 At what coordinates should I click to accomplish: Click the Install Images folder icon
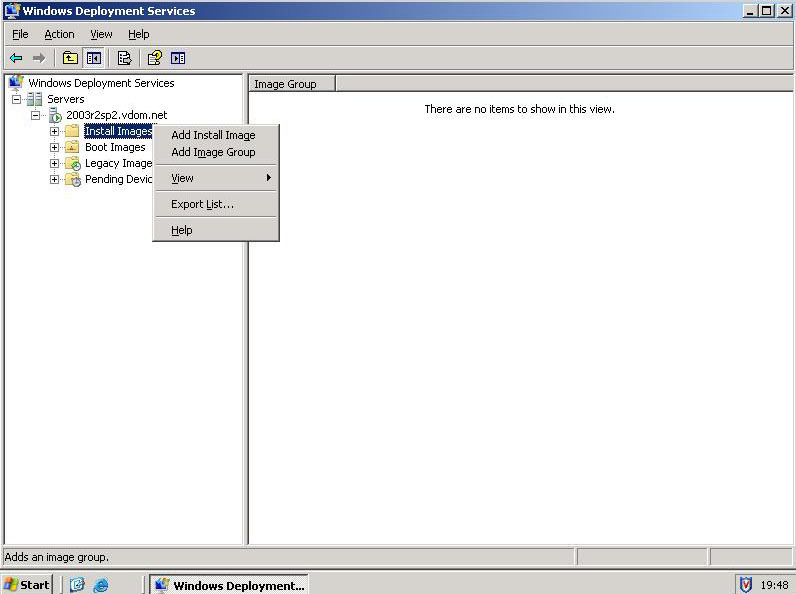coord(72,131)
